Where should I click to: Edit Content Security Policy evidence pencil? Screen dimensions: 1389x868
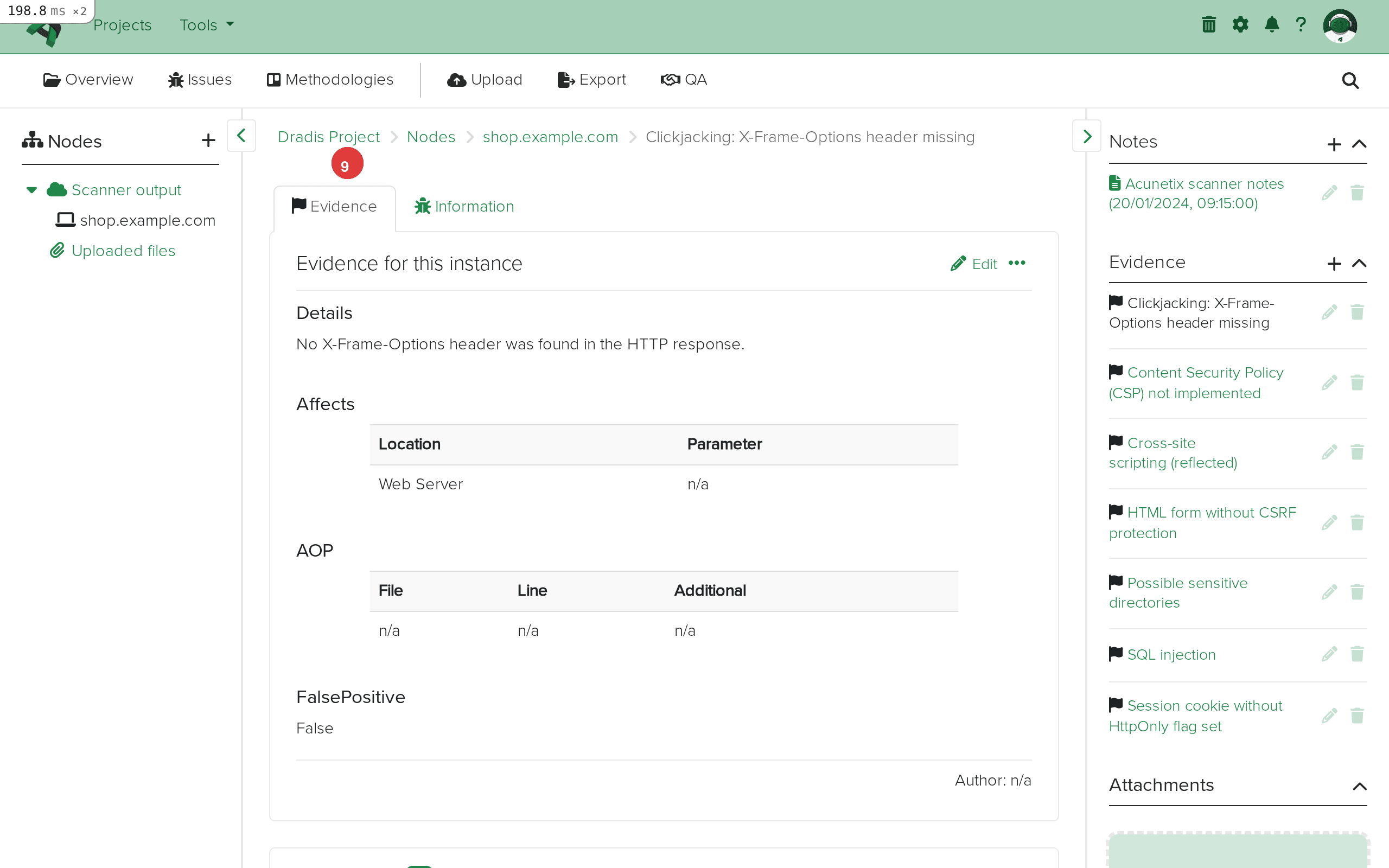(1329, 383)
